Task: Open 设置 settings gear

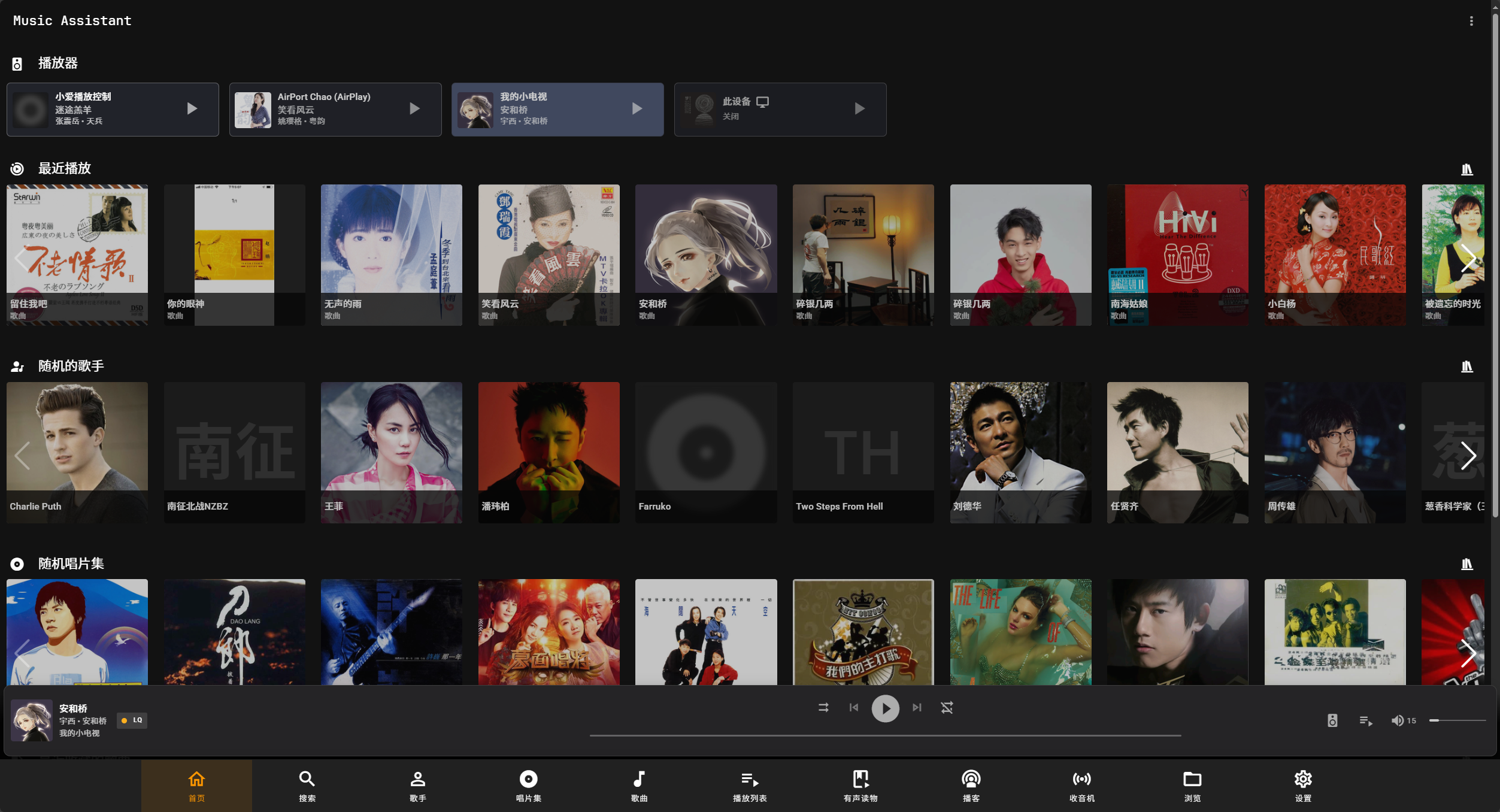Action: point(1303,785)
